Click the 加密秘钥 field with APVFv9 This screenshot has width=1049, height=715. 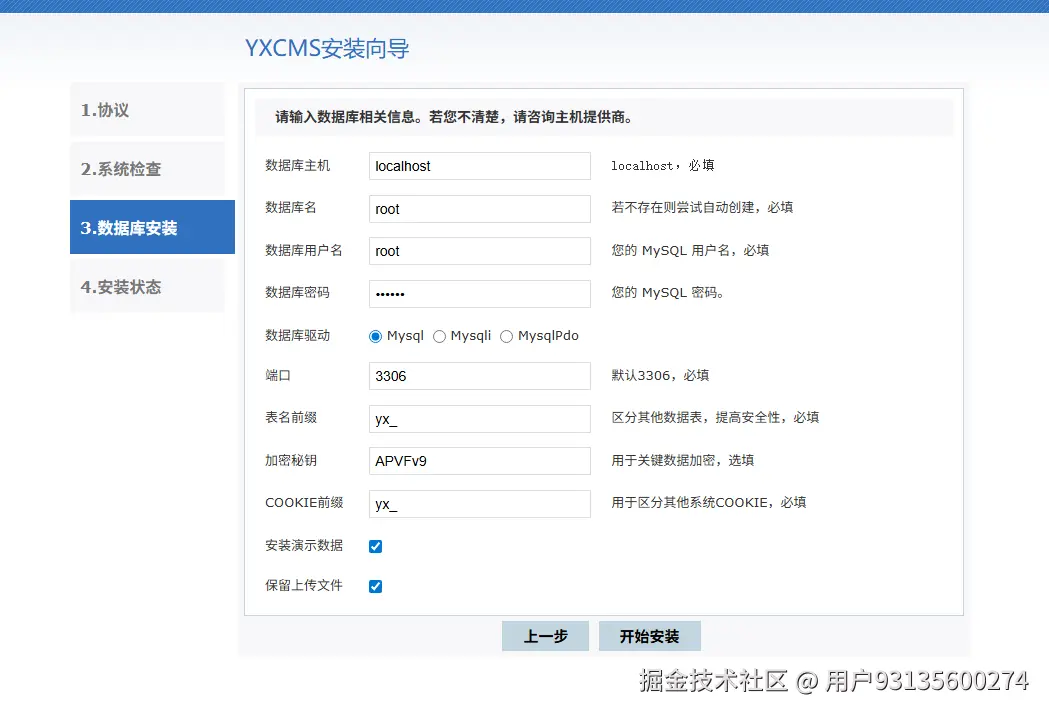(480, 461)
